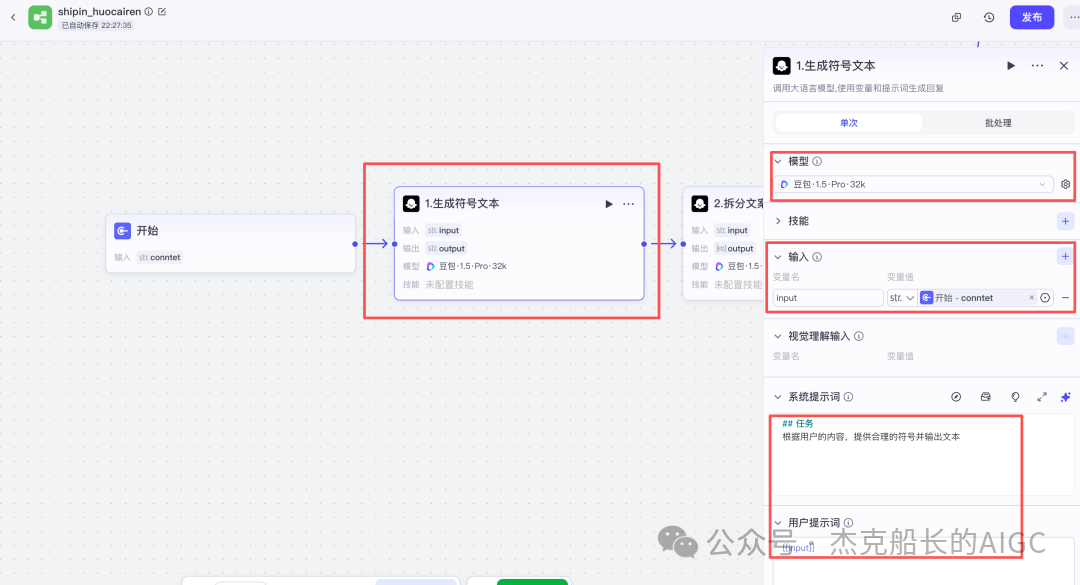The width and height of the screenshot is (1080, 585).
Task: Open the duplicate icon beside history
Action: coord(956,17)
